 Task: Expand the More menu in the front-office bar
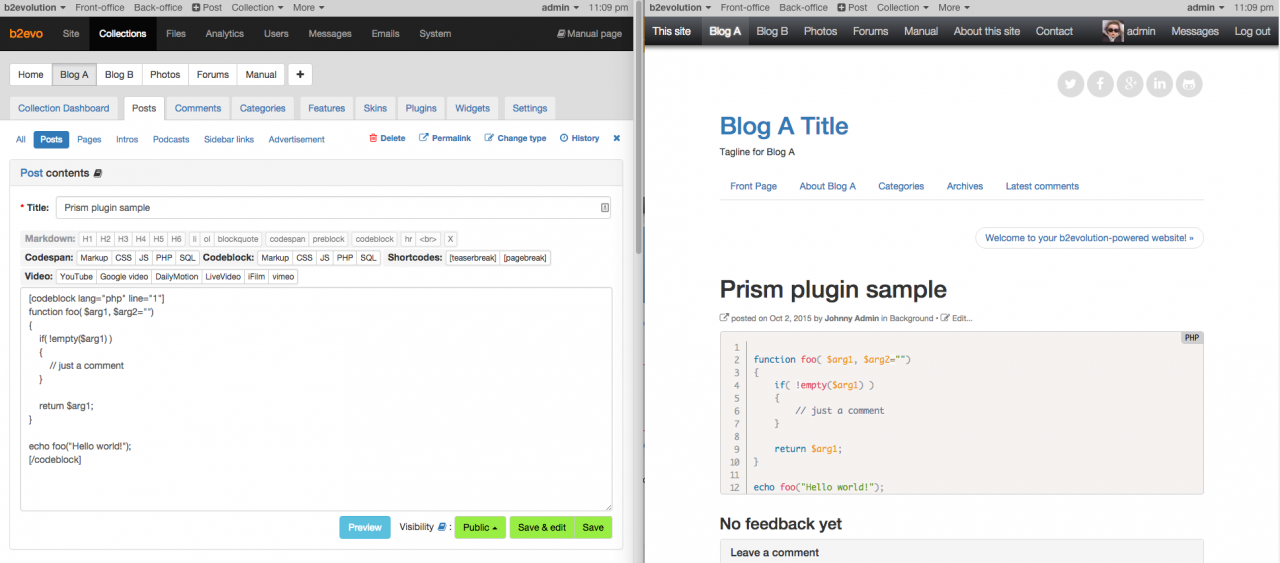pos(953,7)
